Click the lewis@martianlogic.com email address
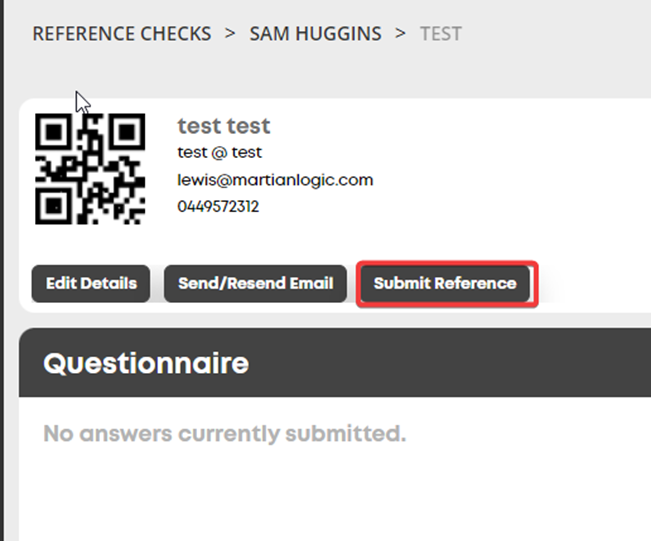 (275, 180)
